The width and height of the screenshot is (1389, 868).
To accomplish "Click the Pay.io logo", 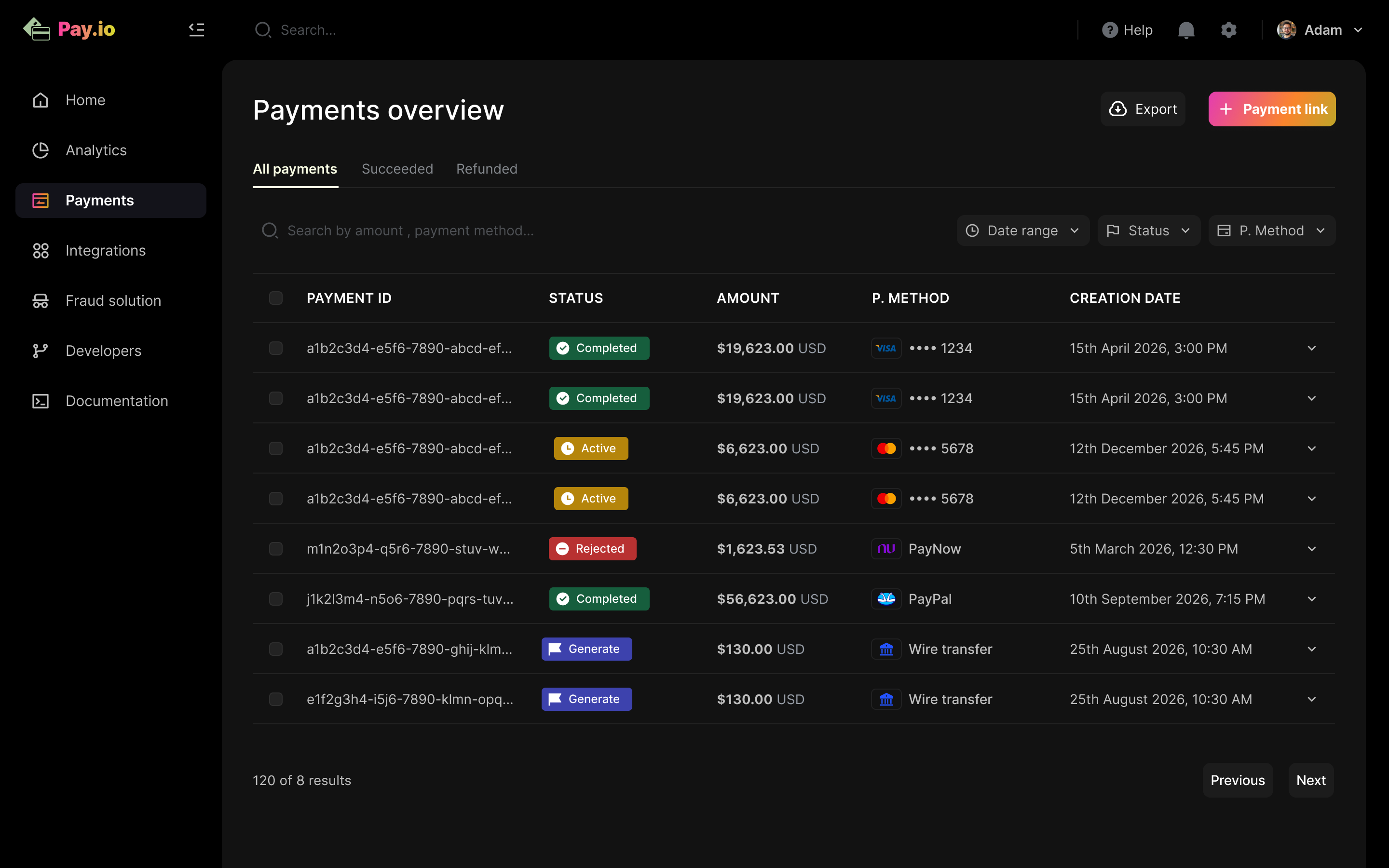I will [69, 29].
